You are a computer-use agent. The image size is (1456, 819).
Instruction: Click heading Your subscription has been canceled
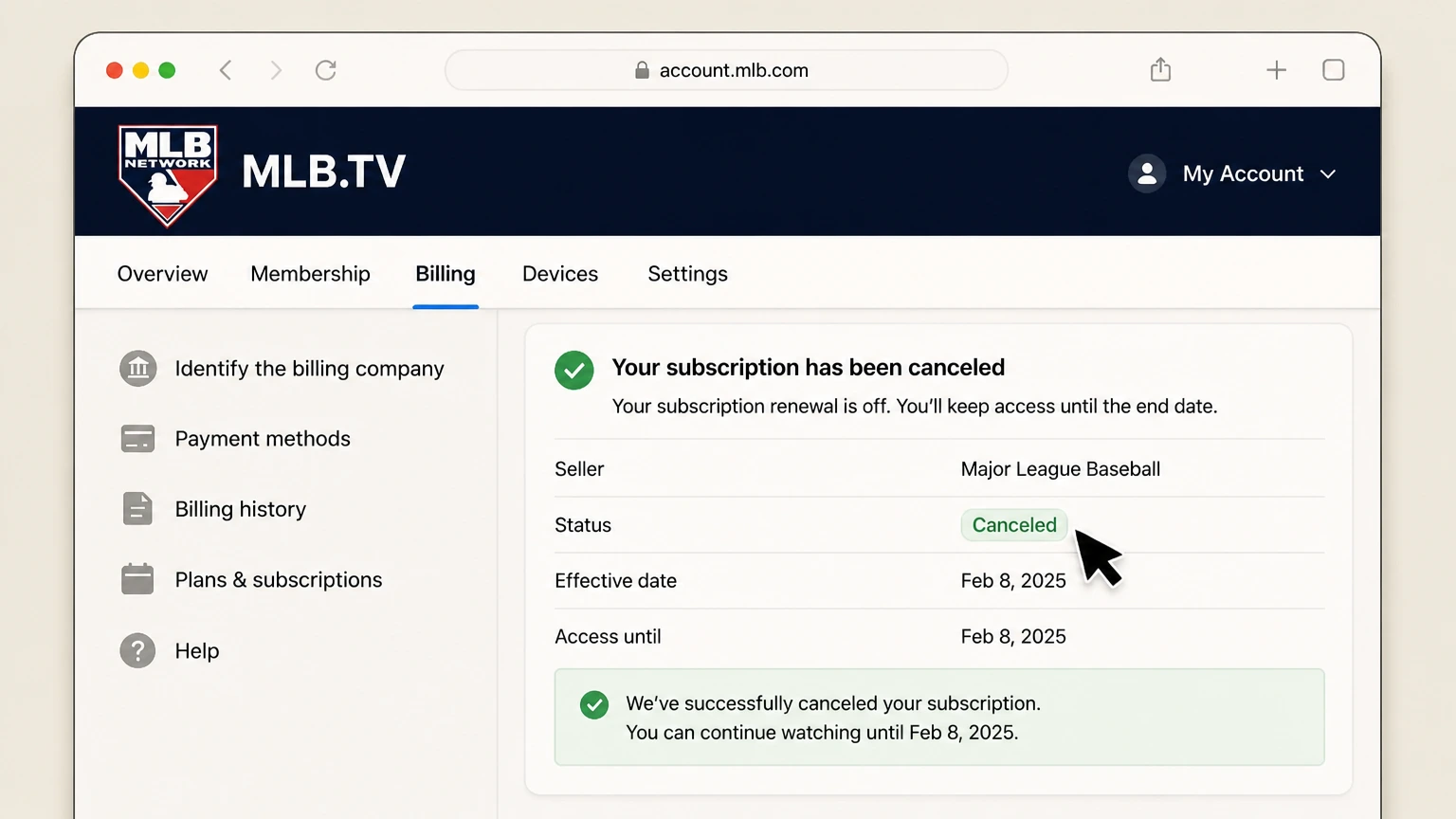809,368
